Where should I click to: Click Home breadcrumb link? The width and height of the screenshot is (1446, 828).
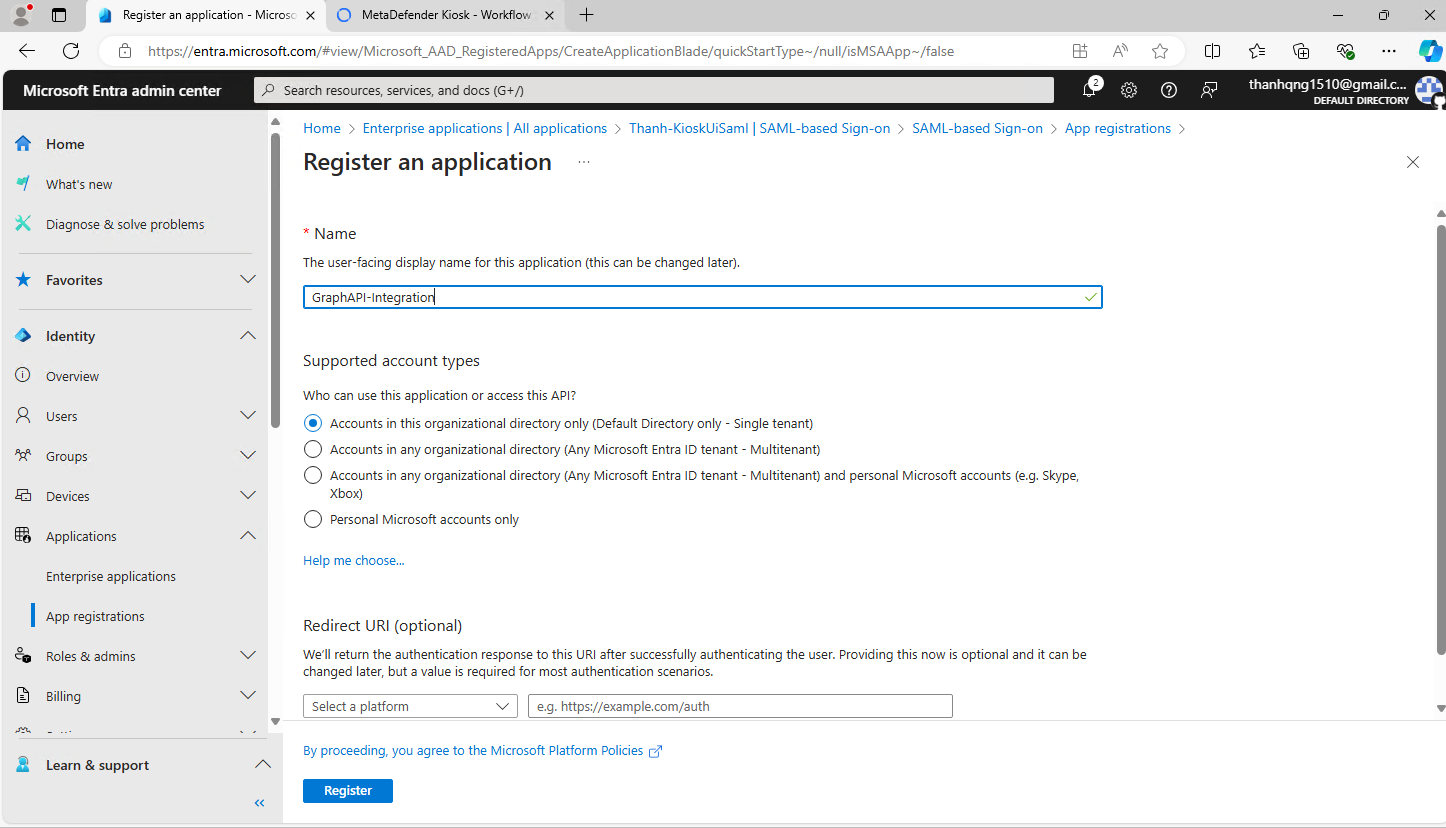click(322, 128)
